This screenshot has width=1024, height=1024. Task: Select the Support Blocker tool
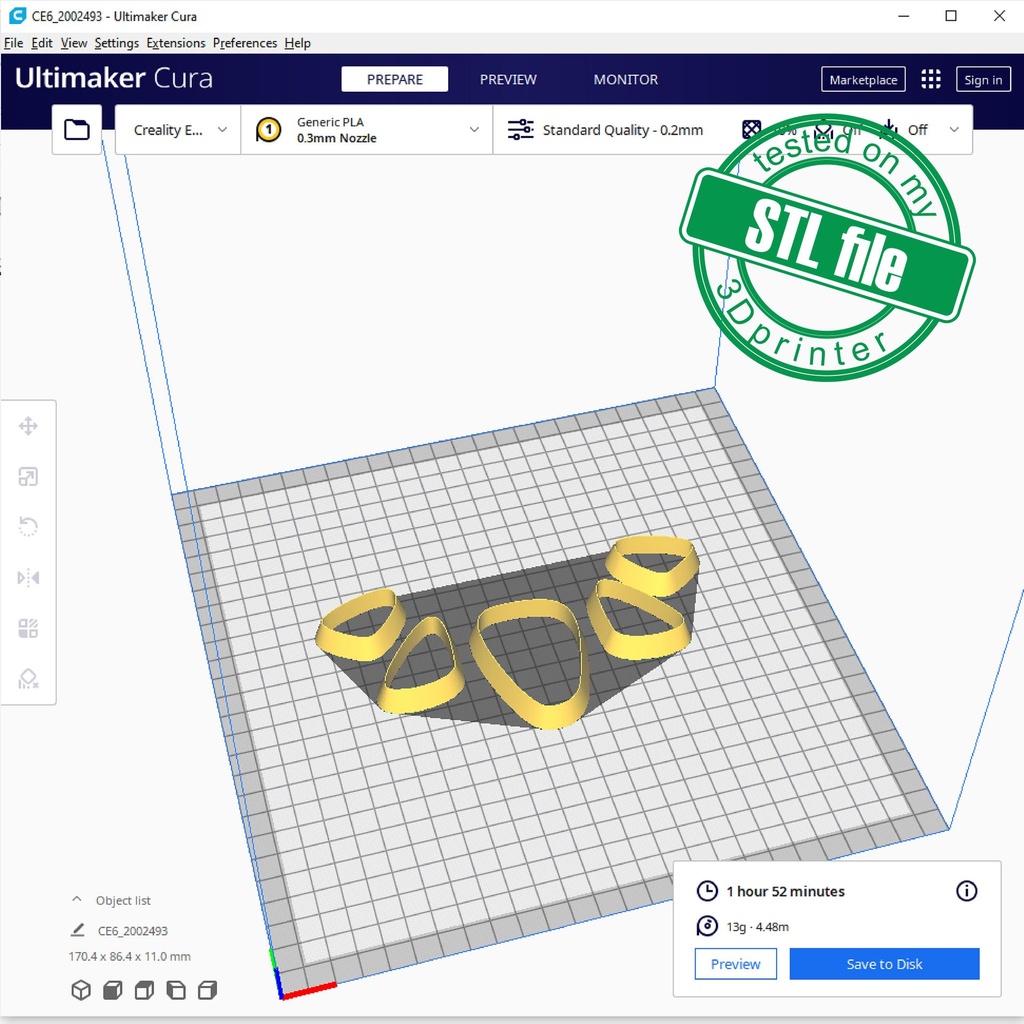point(28,679)
